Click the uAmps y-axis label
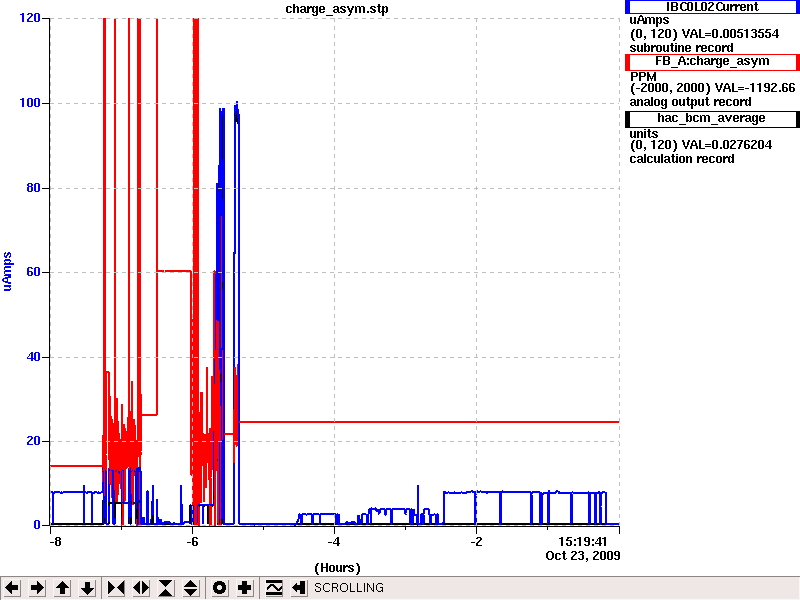This screenshot has width=800, height=600. pyautogui.click(x=7, y=271)
